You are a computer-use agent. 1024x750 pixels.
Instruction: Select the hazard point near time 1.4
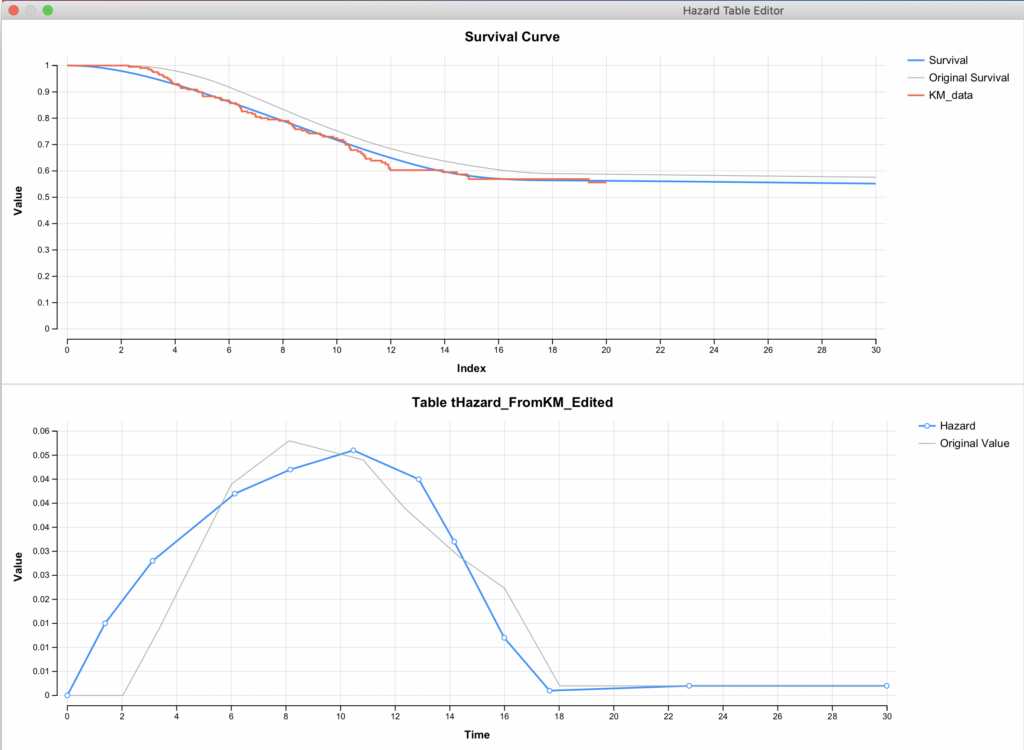tap(105, 623)
